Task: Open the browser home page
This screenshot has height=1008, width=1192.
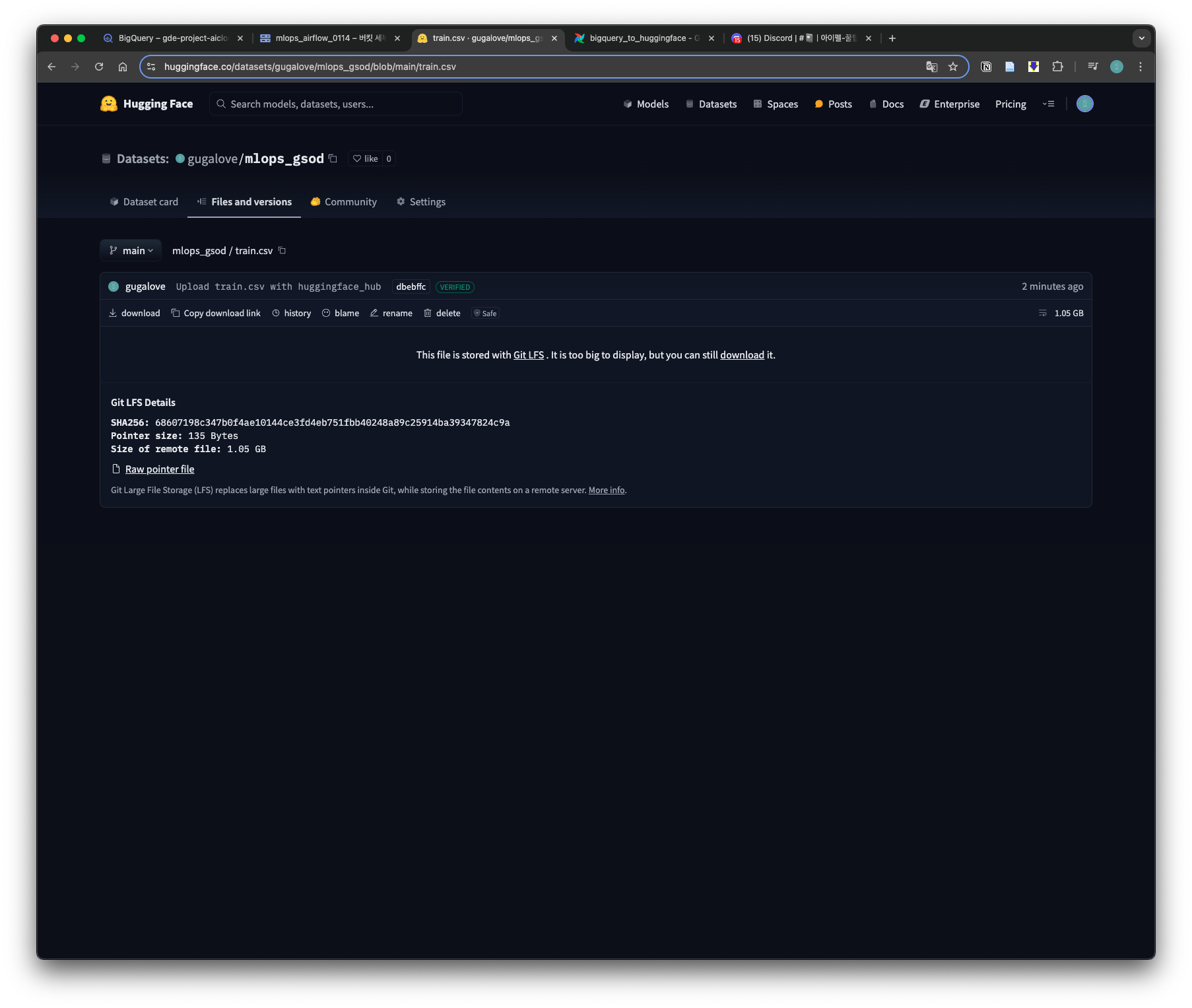Action: pos(123,67)
